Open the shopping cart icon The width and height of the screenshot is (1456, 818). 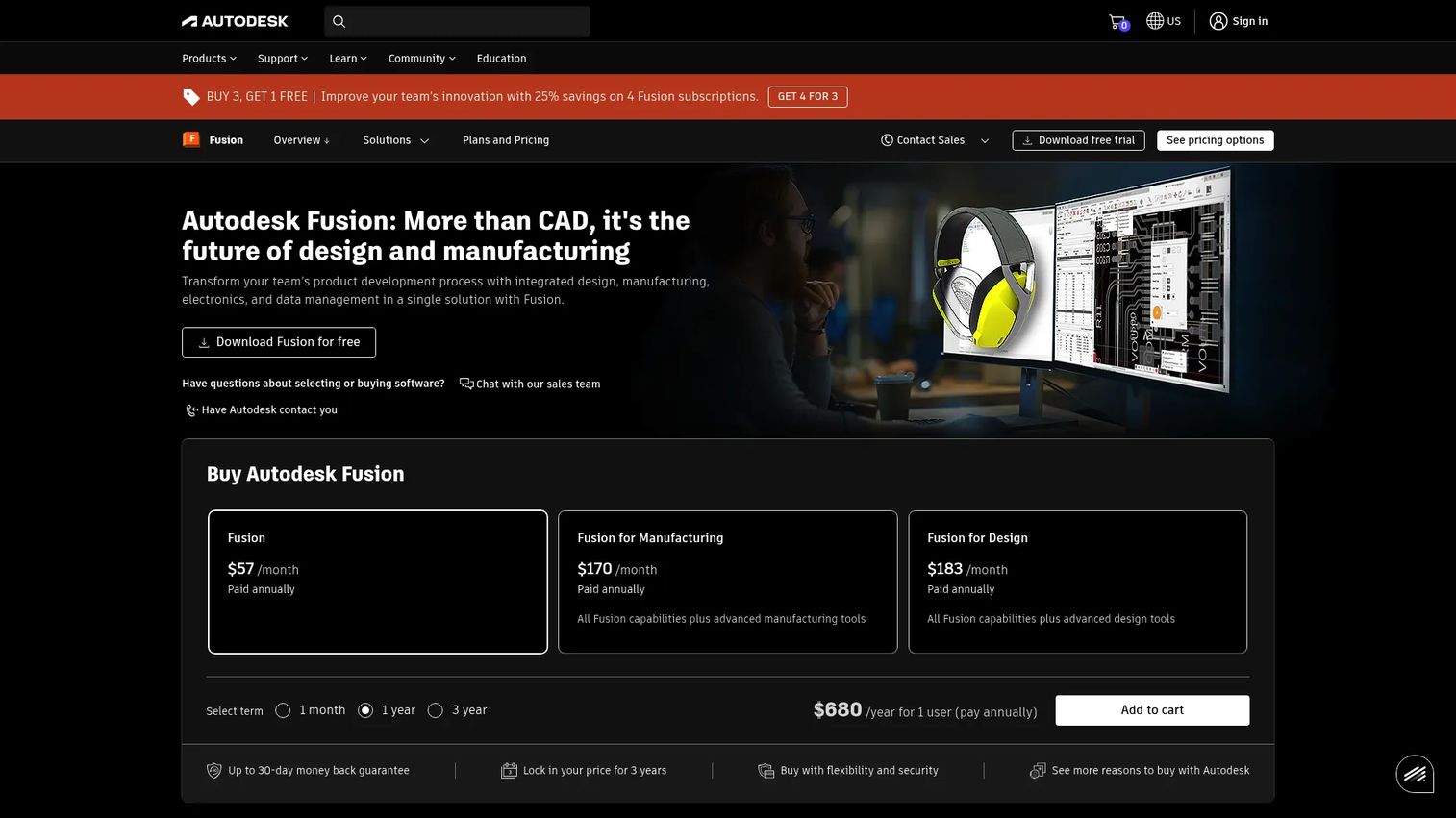point(1117,21)
